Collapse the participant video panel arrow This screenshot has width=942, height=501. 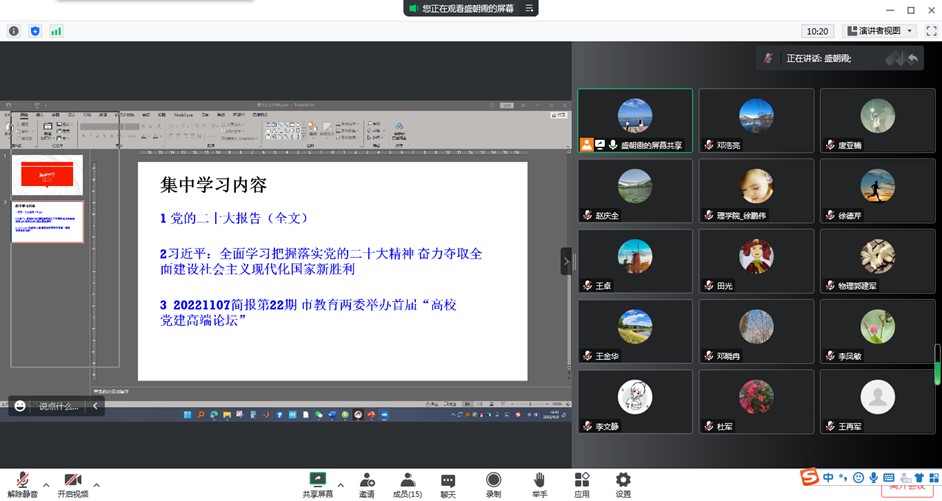[x=567, y=261]
